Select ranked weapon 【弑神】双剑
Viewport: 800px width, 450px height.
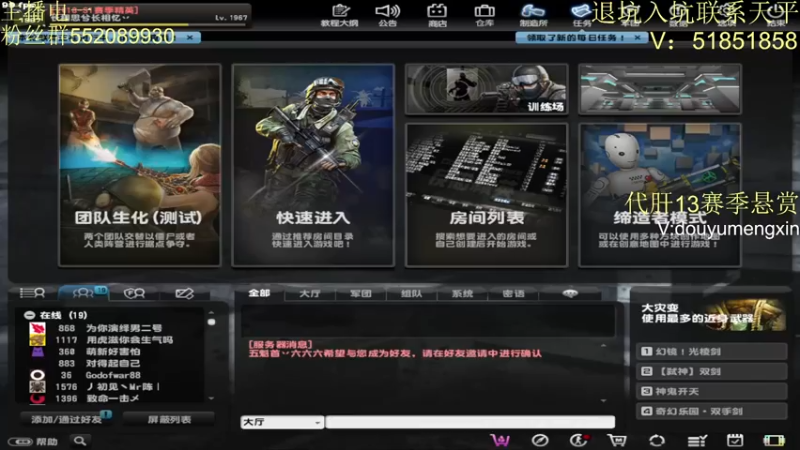(712, 371)
